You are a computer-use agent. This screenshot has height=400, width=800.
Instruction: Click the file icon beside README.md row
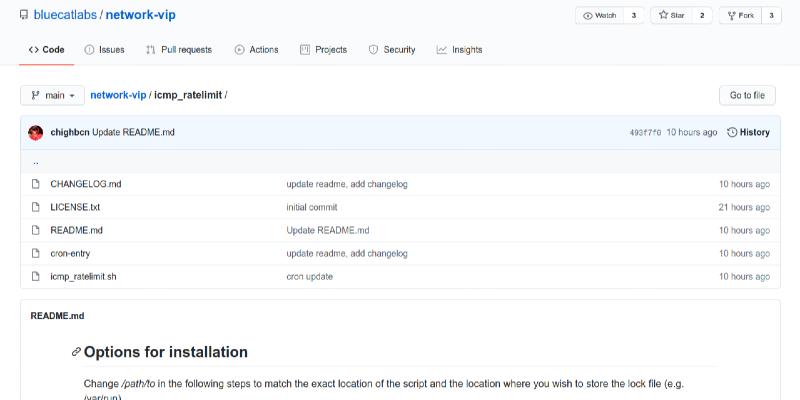click(35, 230)
